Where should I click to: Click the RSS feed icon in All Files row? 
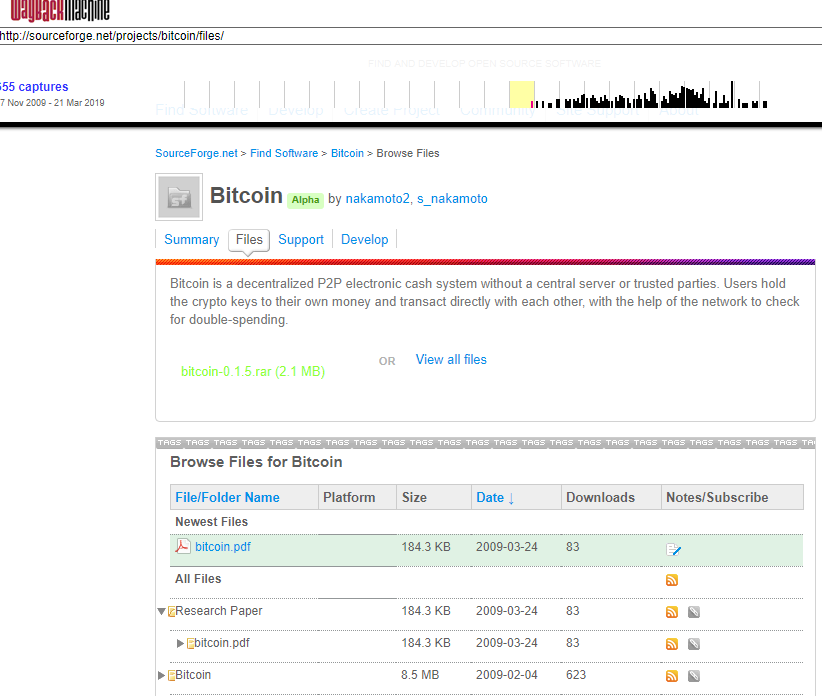(672, 580)
